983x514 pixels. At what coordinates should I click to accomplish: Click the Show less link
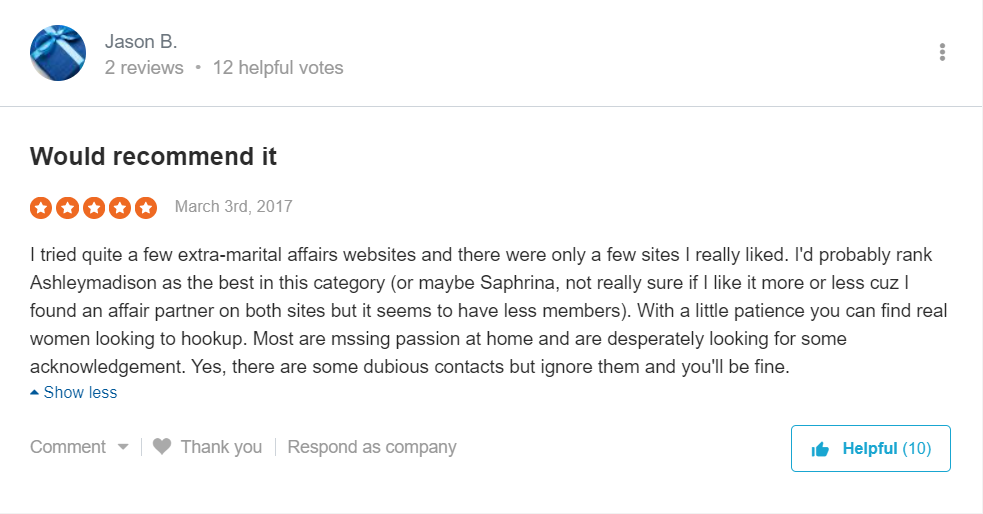tap(80, 392)
